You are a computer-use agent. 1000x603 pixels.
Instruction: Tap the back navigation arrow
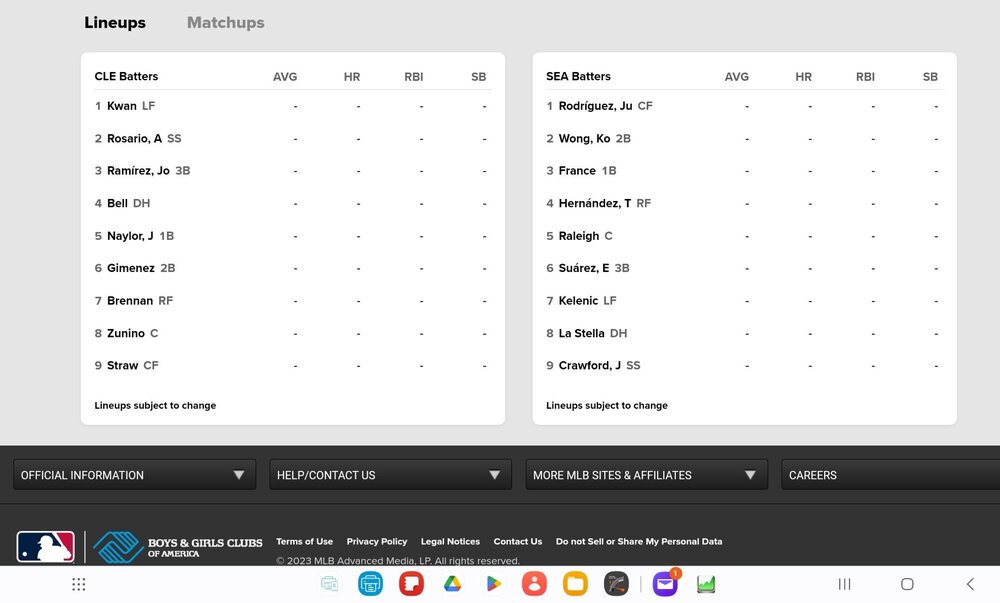[x=970, y=584]
